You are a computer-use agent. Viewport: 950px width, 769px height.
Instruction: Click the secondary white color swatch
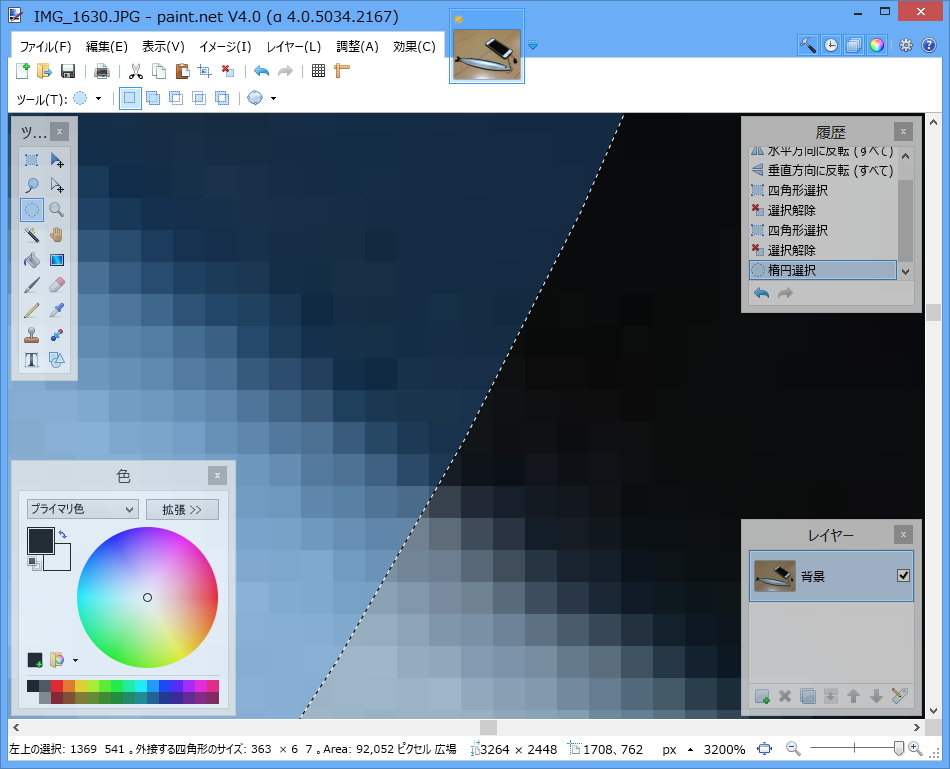62,560
